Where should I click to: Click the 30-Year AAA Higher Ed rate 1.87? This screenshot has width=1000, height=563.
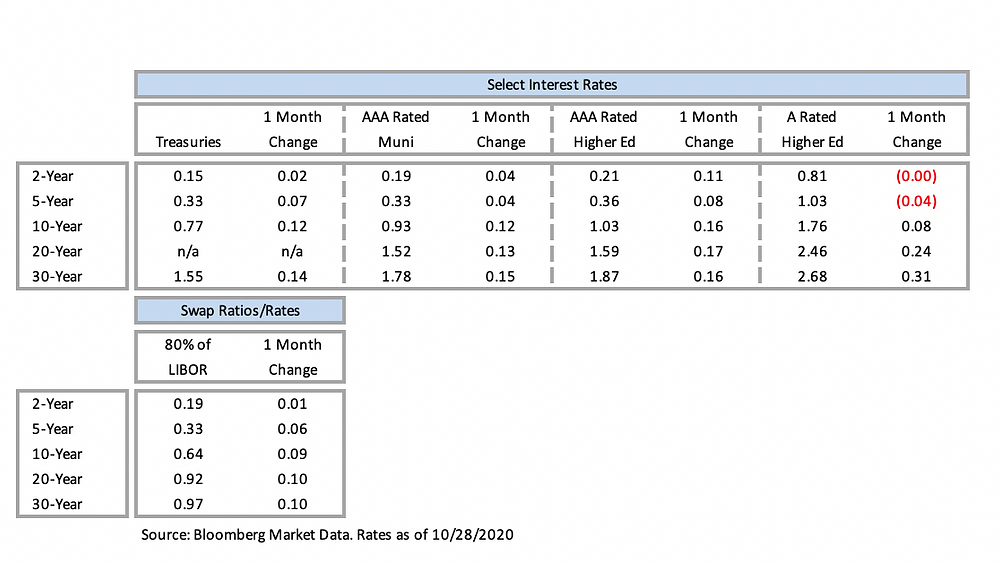604,277
